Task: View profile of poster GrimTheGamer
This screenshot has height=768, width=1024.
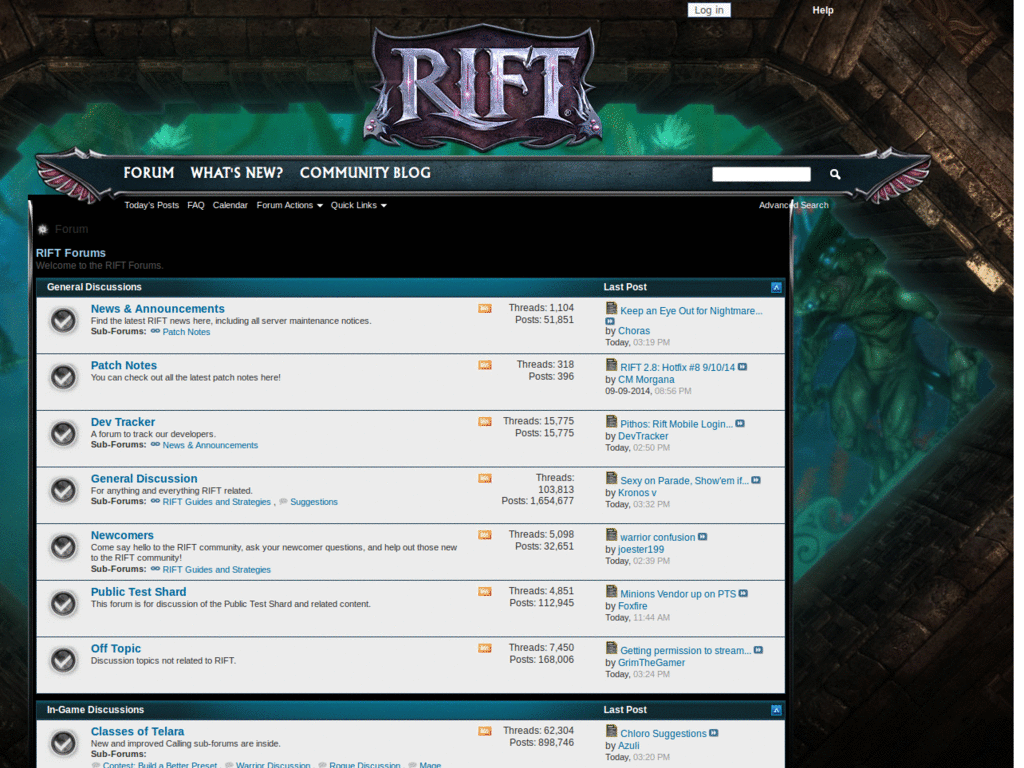Action: (x=651, y=662)
